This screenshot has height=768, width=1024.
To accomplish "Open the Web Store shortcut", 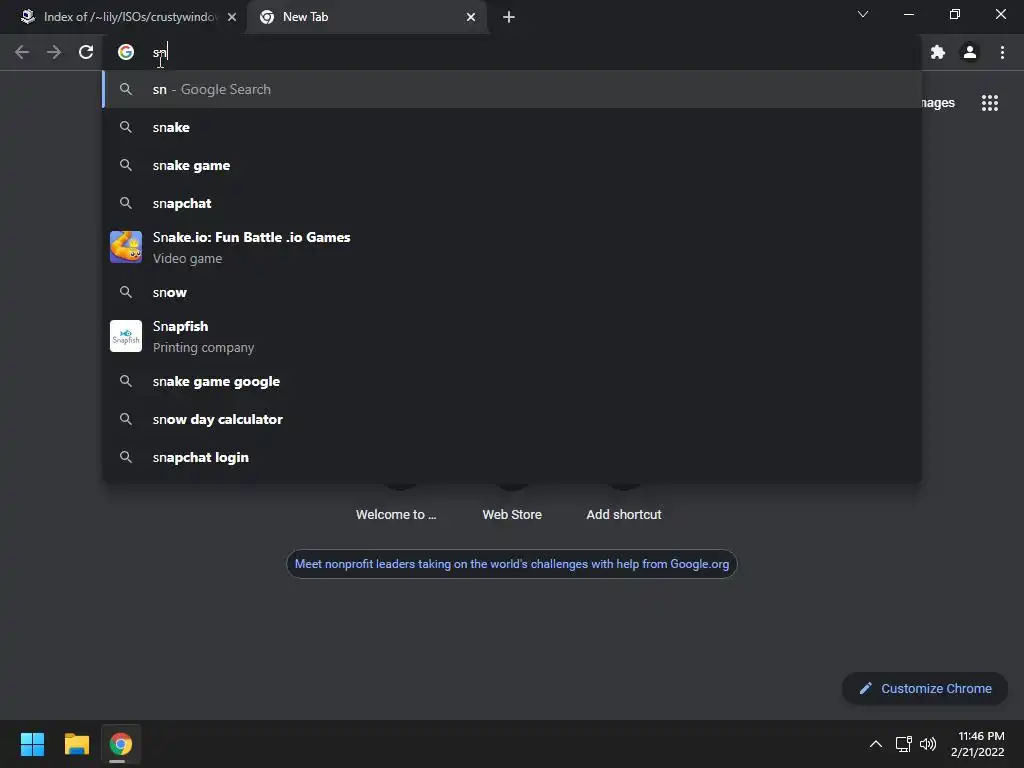I will point(512,515).
